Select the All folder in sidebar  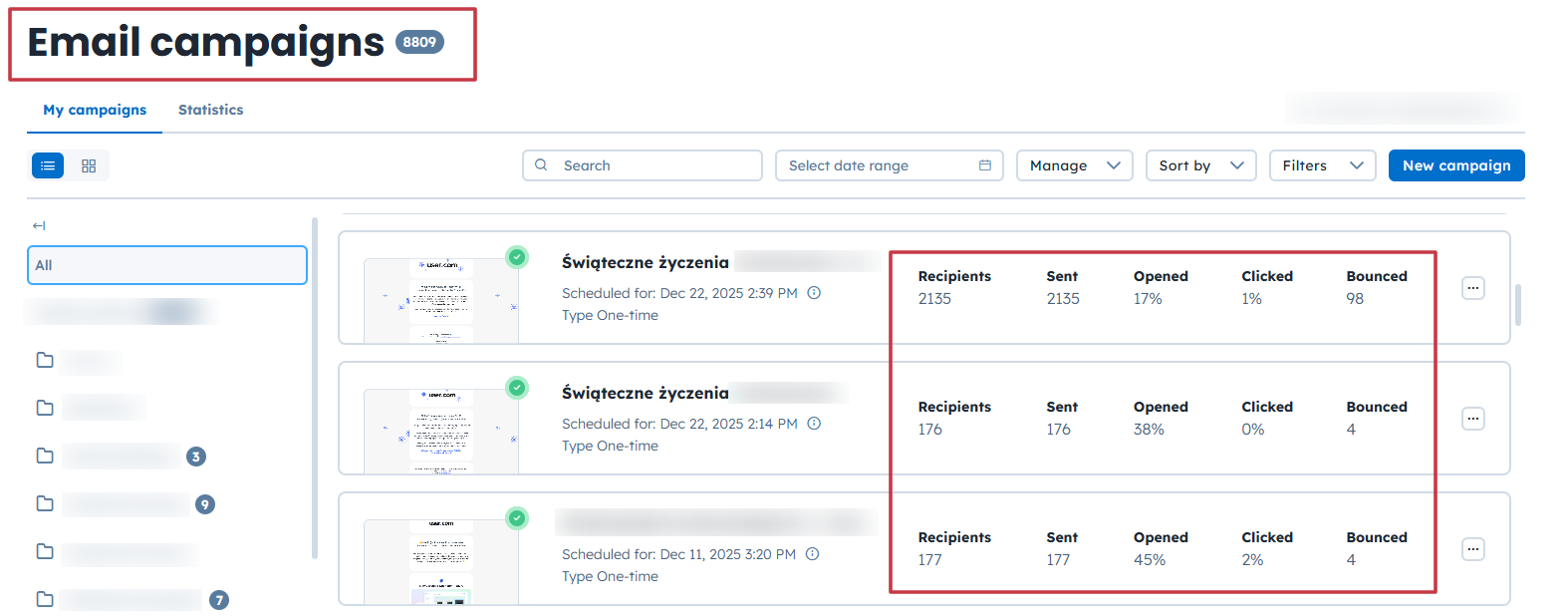pyautogui.click(x=166, y=265)
